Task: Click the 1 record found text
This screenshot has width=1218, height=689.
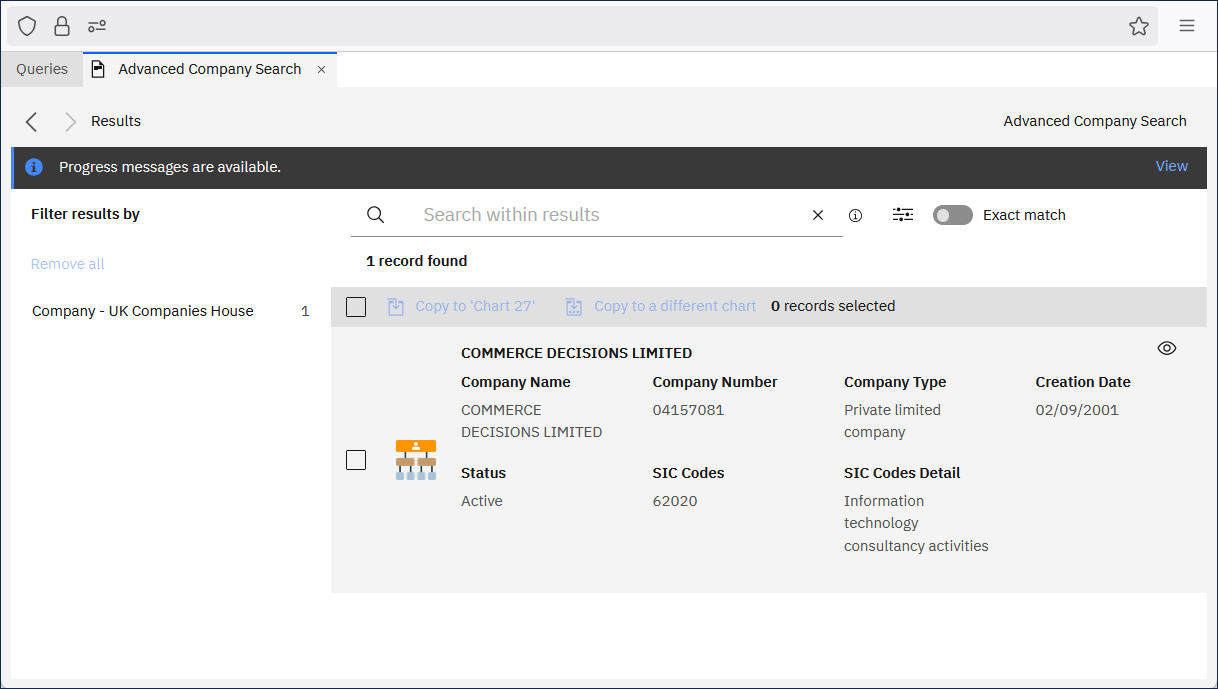Action: point(416,261)
